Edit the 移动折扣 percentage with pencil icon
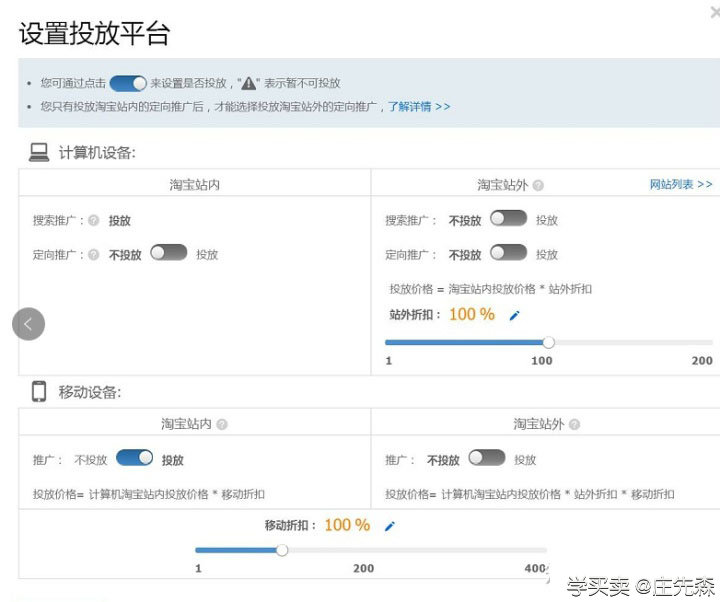 coord(389,526)
